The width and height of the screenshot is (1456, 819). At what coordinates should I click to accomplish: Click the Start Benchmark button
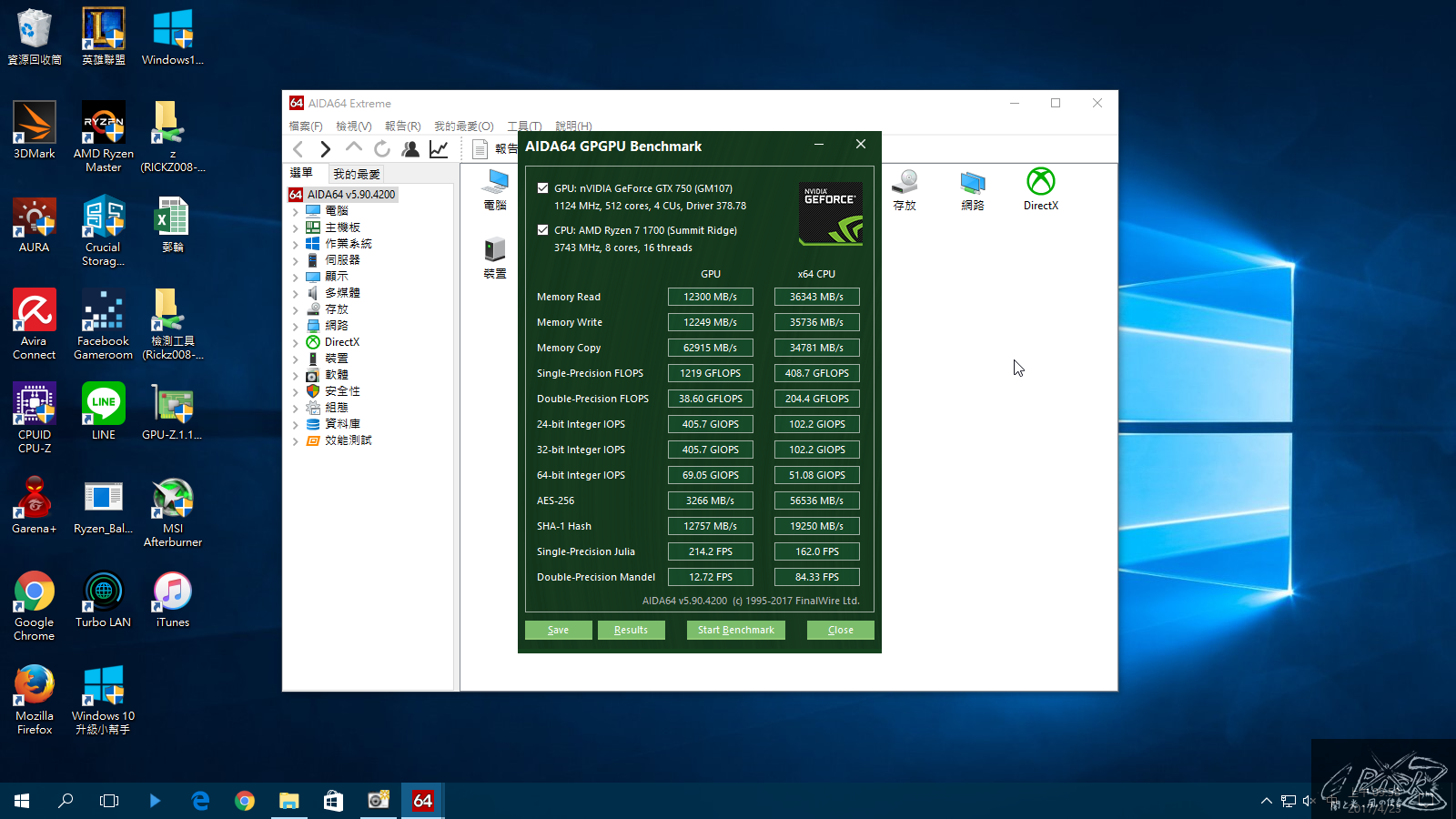coord(735,630)
